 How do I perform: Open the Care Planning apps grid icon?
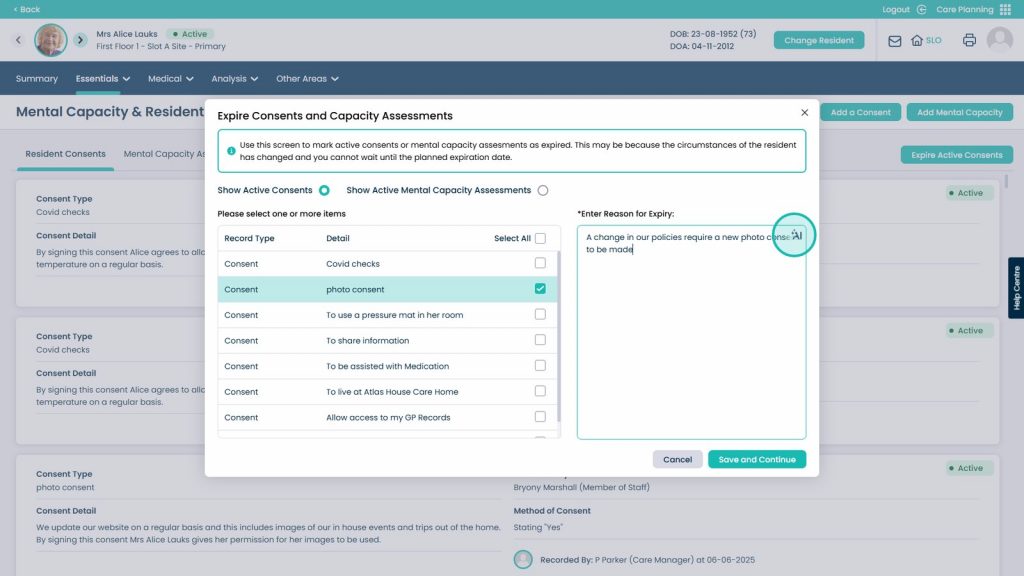pyautogui.click(x=1005, y=9)
